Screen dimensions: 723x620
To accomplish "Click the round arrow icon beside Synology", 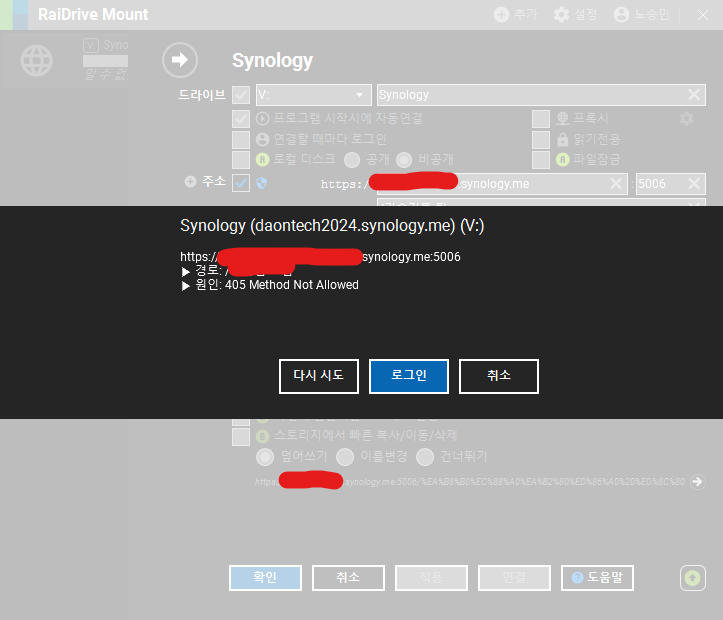I will click(x=180, y=60).
